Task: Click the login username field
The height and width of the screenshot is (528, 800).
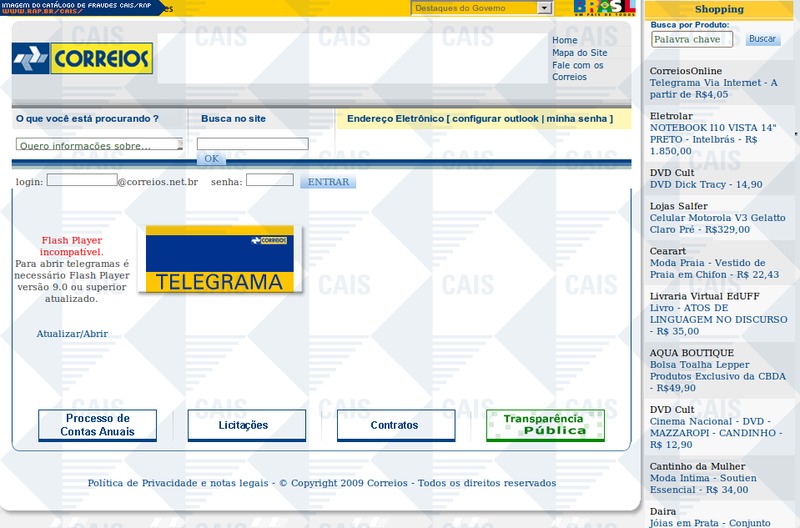Action: coord(81,181)
